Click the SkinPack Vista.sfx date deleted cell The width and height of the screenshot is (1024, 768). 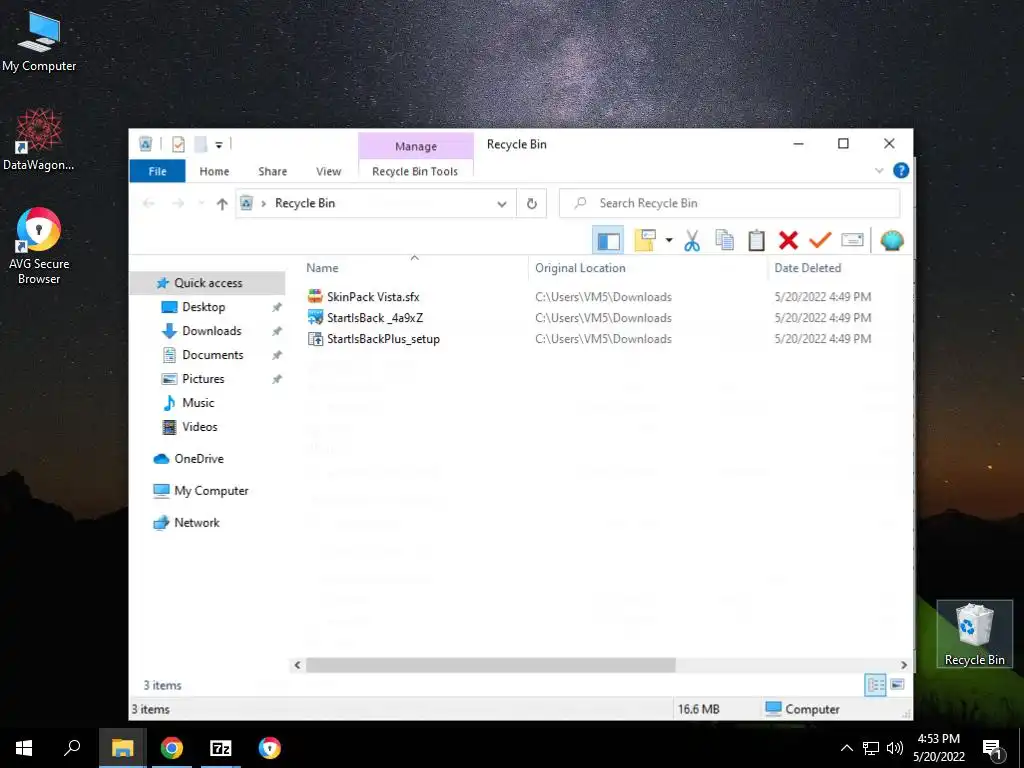click(822, 296)
